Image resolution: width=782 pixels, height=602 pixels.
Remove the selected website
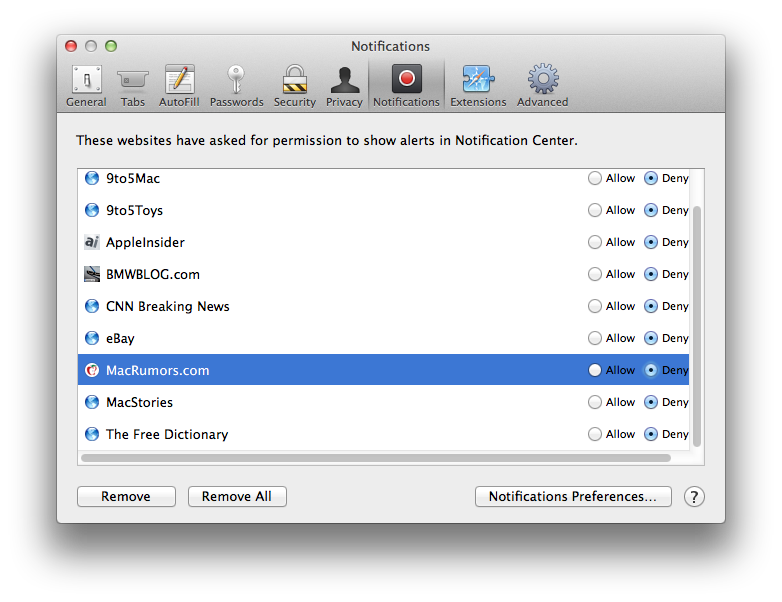126,497
